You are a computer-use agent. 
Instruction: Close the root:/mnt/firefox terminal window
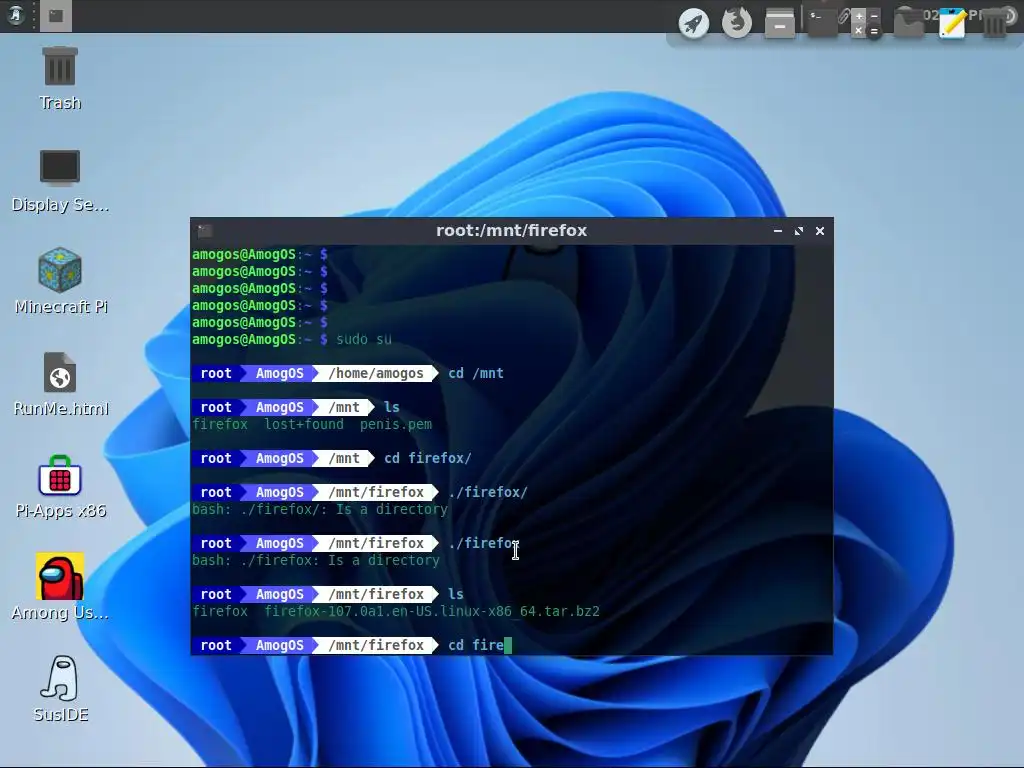[x=820, y=231]
